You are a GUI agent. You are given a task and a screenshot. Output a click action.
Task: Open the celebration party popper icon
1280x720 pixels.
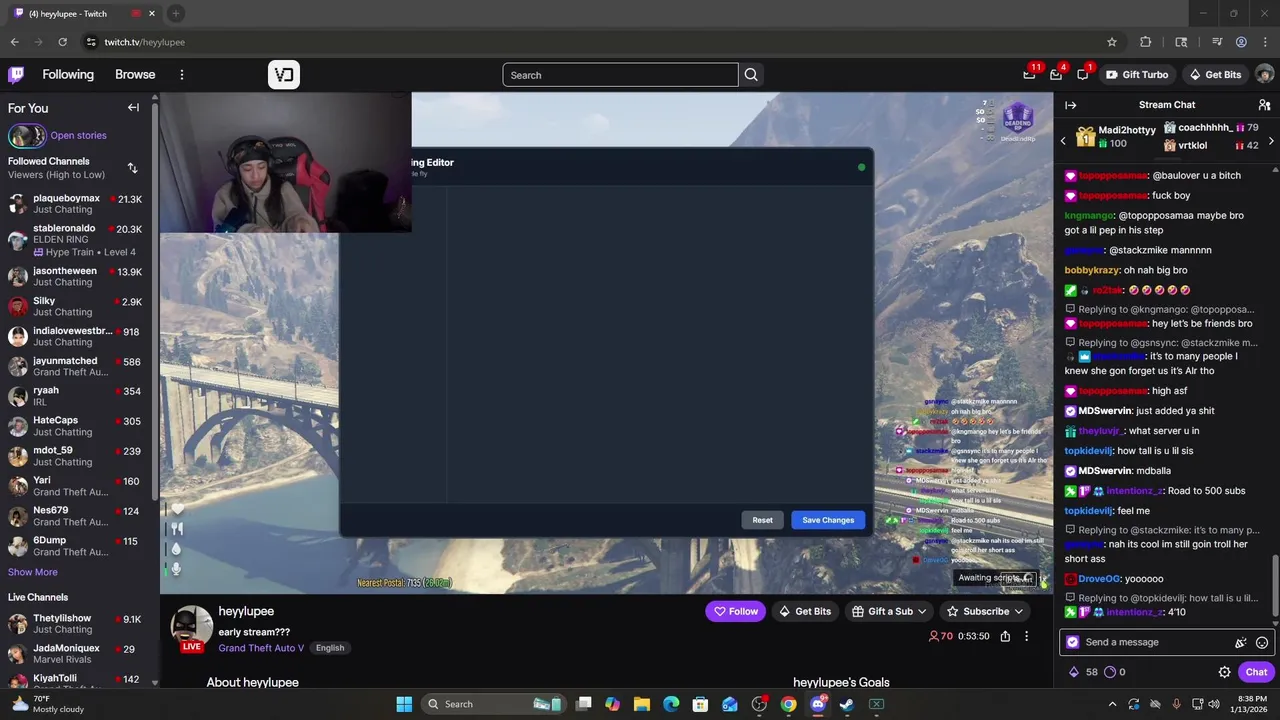tap(1241, 643)
